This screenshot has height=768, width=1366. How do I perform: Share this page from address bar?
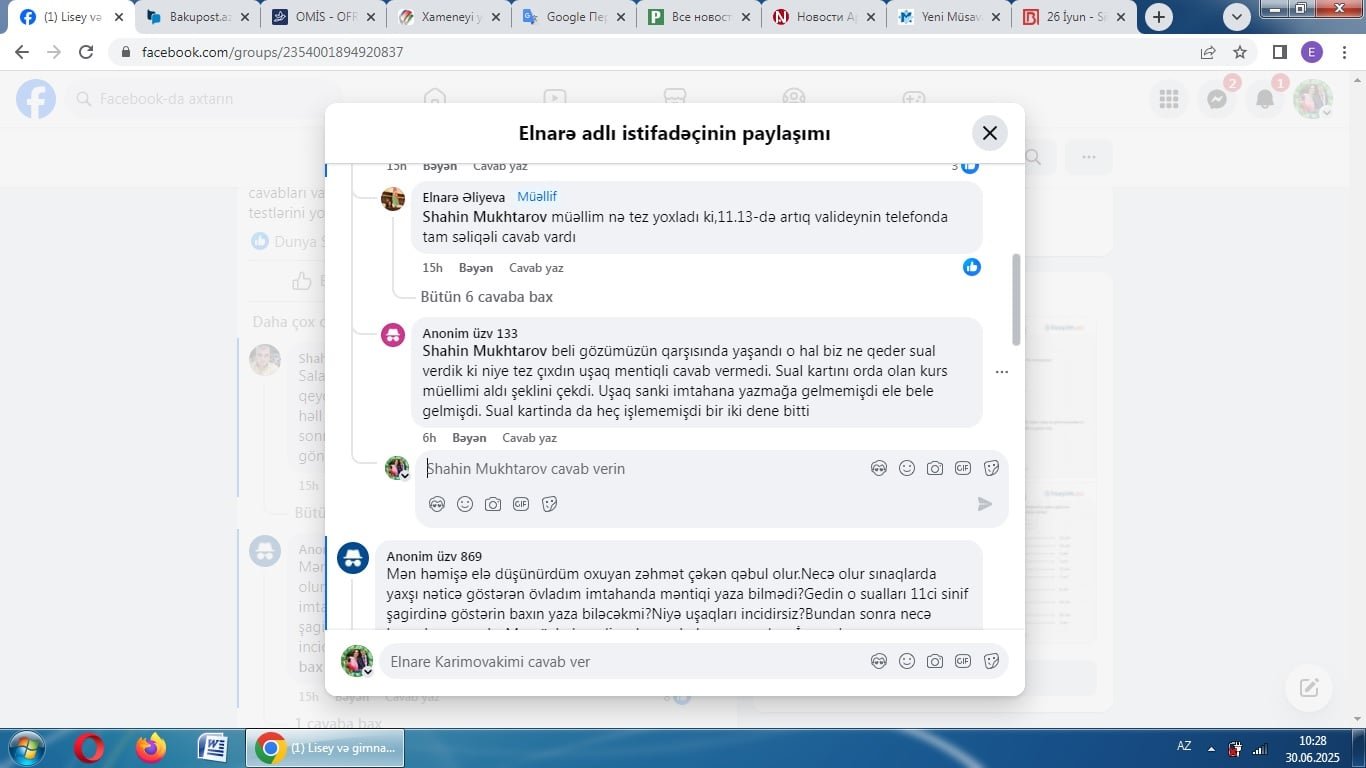pyautogui.click(x=1208, y=52)
